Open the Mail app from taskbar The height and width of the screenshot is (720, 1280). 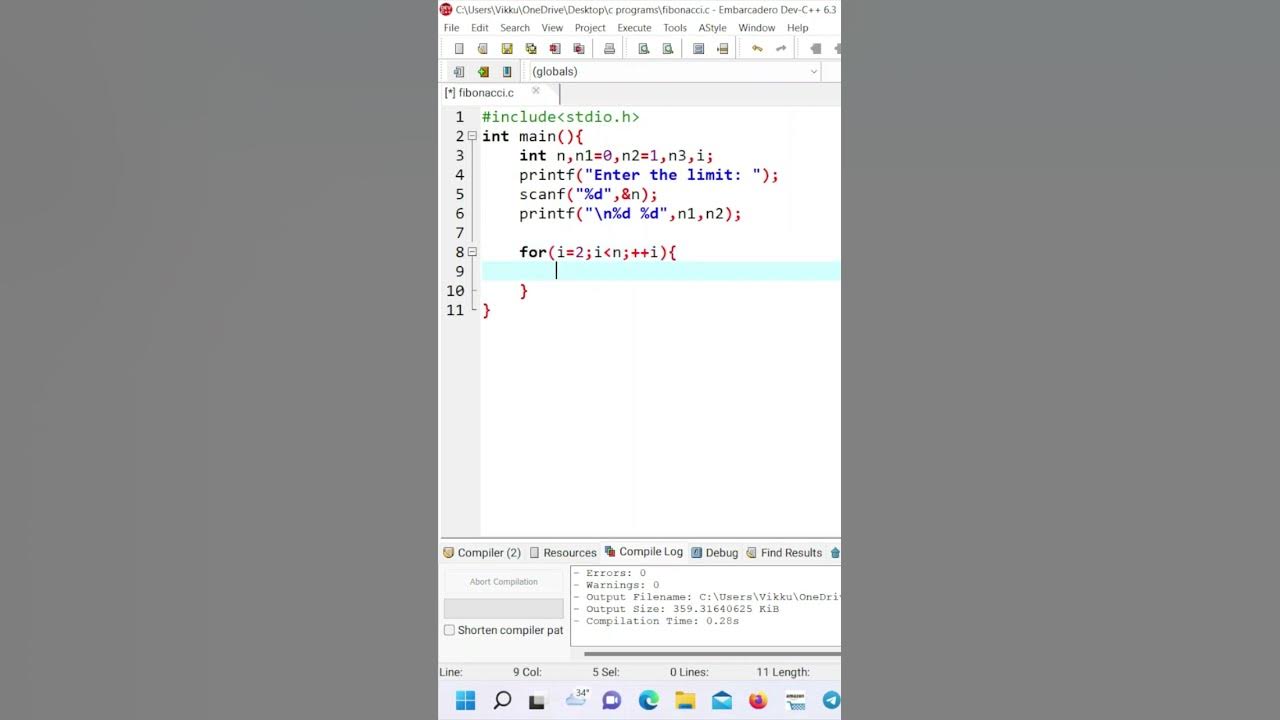click(x=722, y=701)
